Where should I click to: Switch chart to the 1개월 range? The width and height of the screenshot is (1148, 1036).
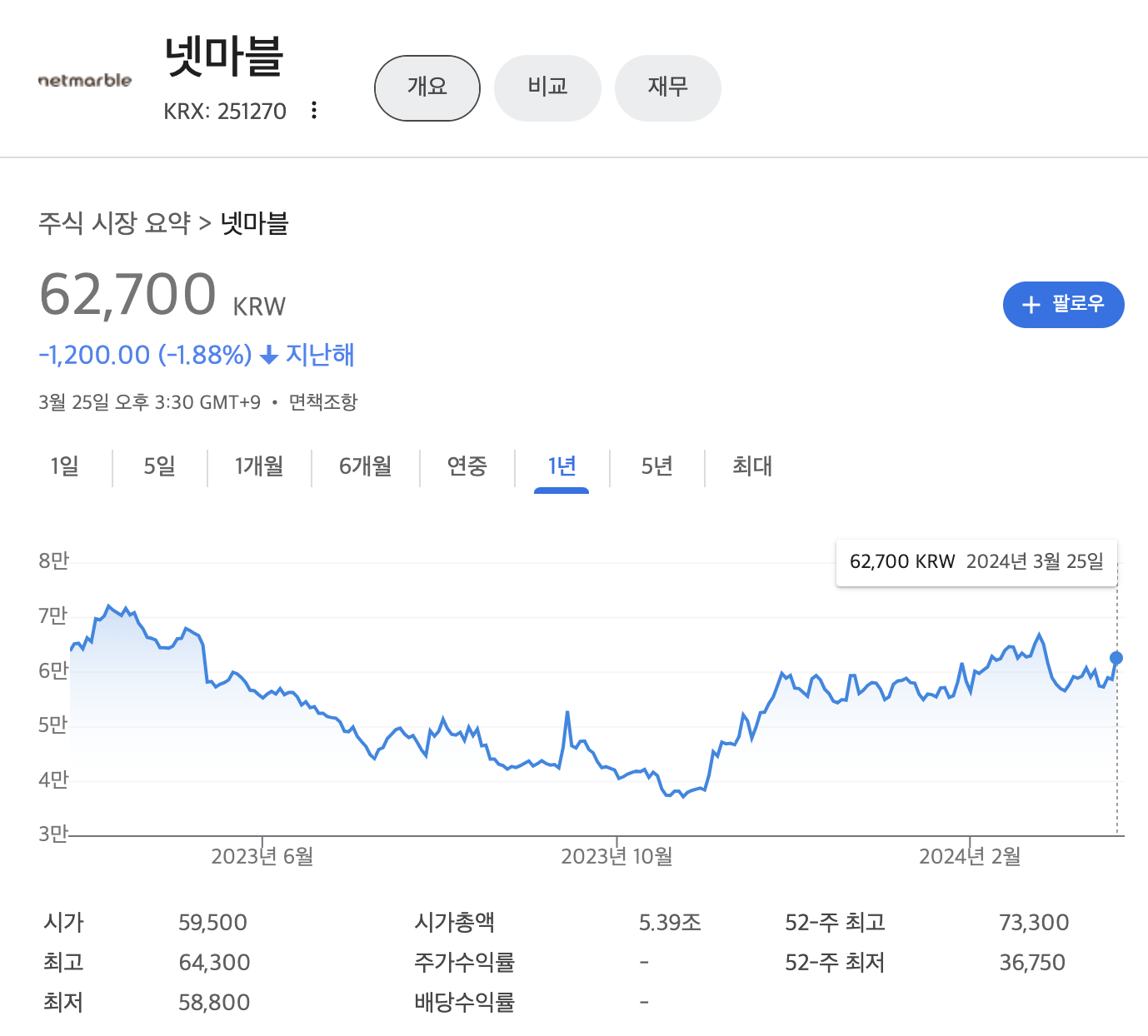pyautogui.click(x=259, y=466)
